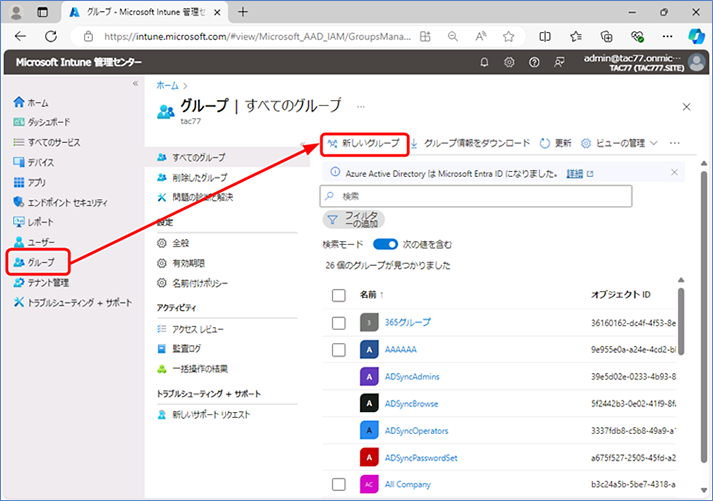713x501 pixels.
Task: Click the feedback icon in header
Action: tap(559, 62)
